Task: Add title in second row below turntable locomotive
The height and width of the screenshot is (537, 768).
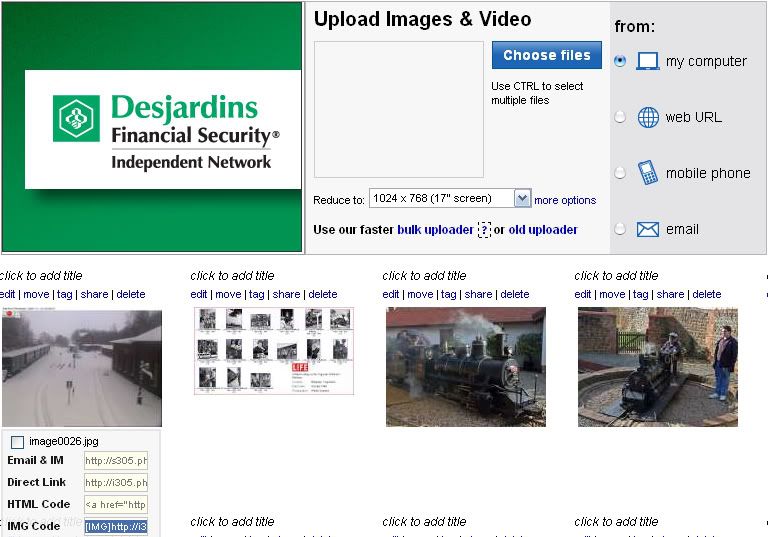Action: [616, 521]
